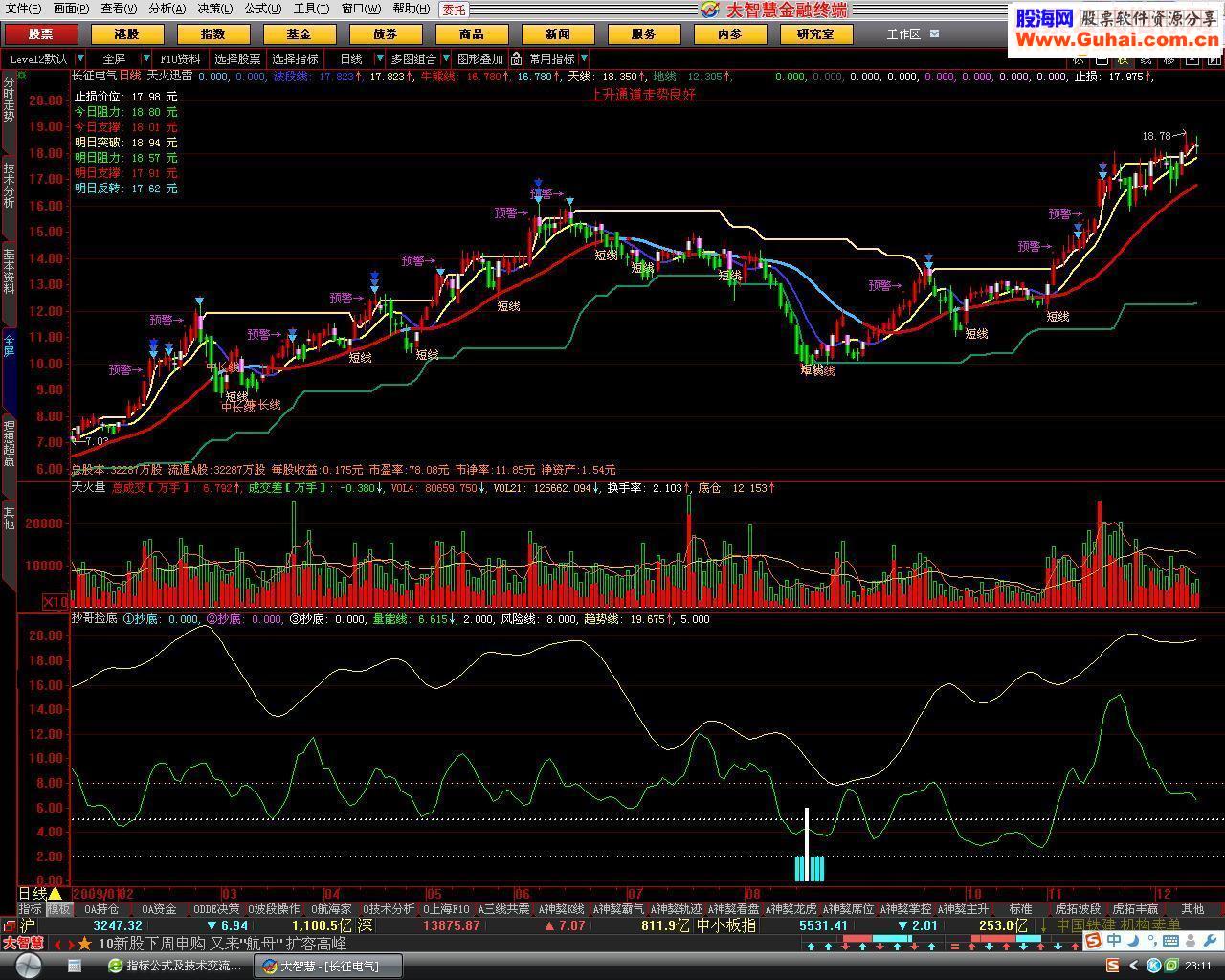The height and width of the screenshot is (980, 1225).
Task: Open the 债券 section
Action: tap(385, 33)
